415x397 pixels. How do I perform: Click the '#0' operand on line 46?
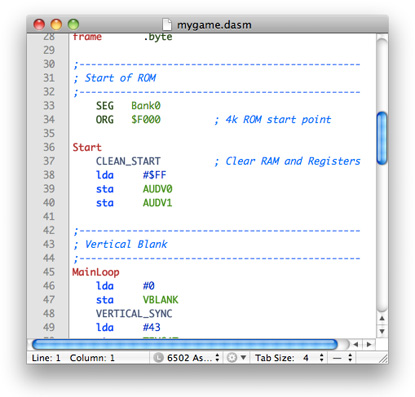[x=149, y=286]
